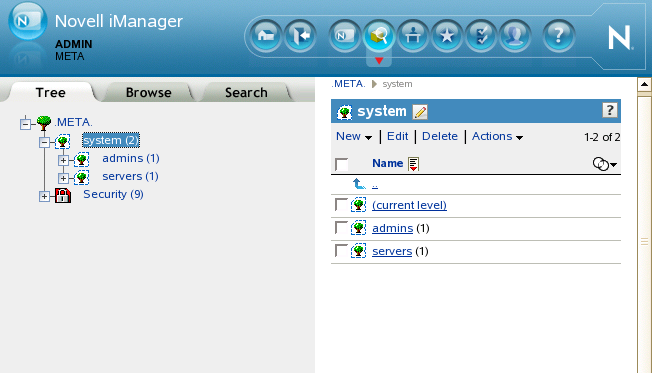Open the New dropdown menu

pos(354,136)
